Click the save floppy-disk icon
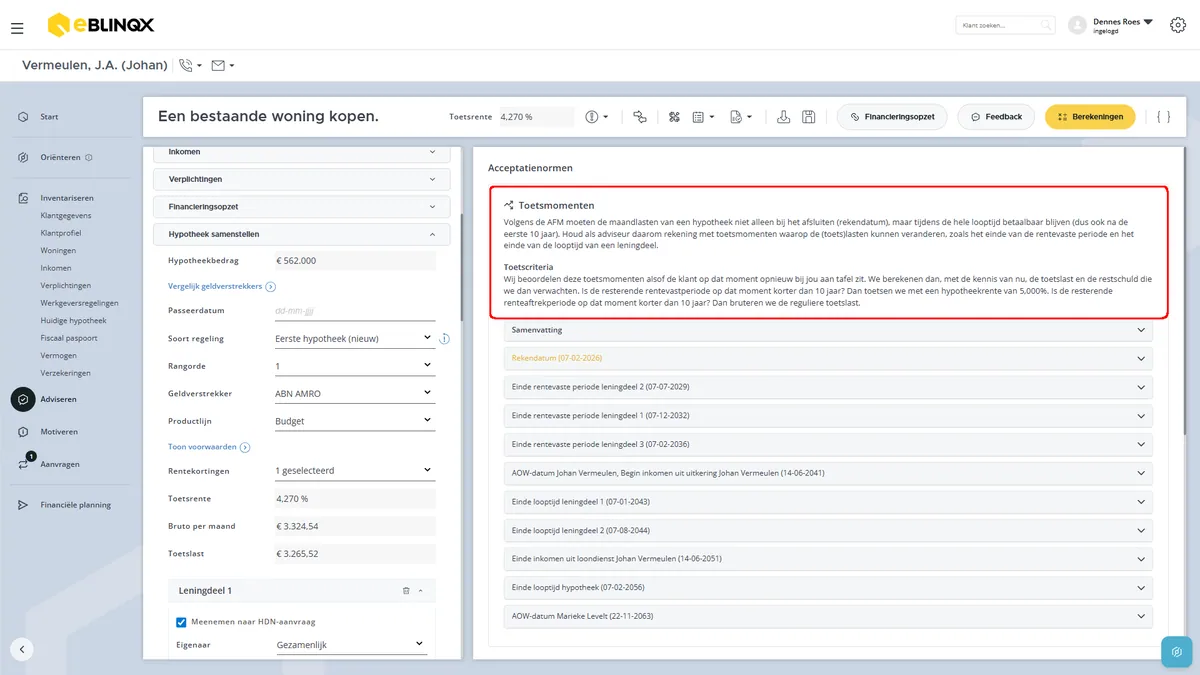The image size is (1200, 675). (809, 117)
